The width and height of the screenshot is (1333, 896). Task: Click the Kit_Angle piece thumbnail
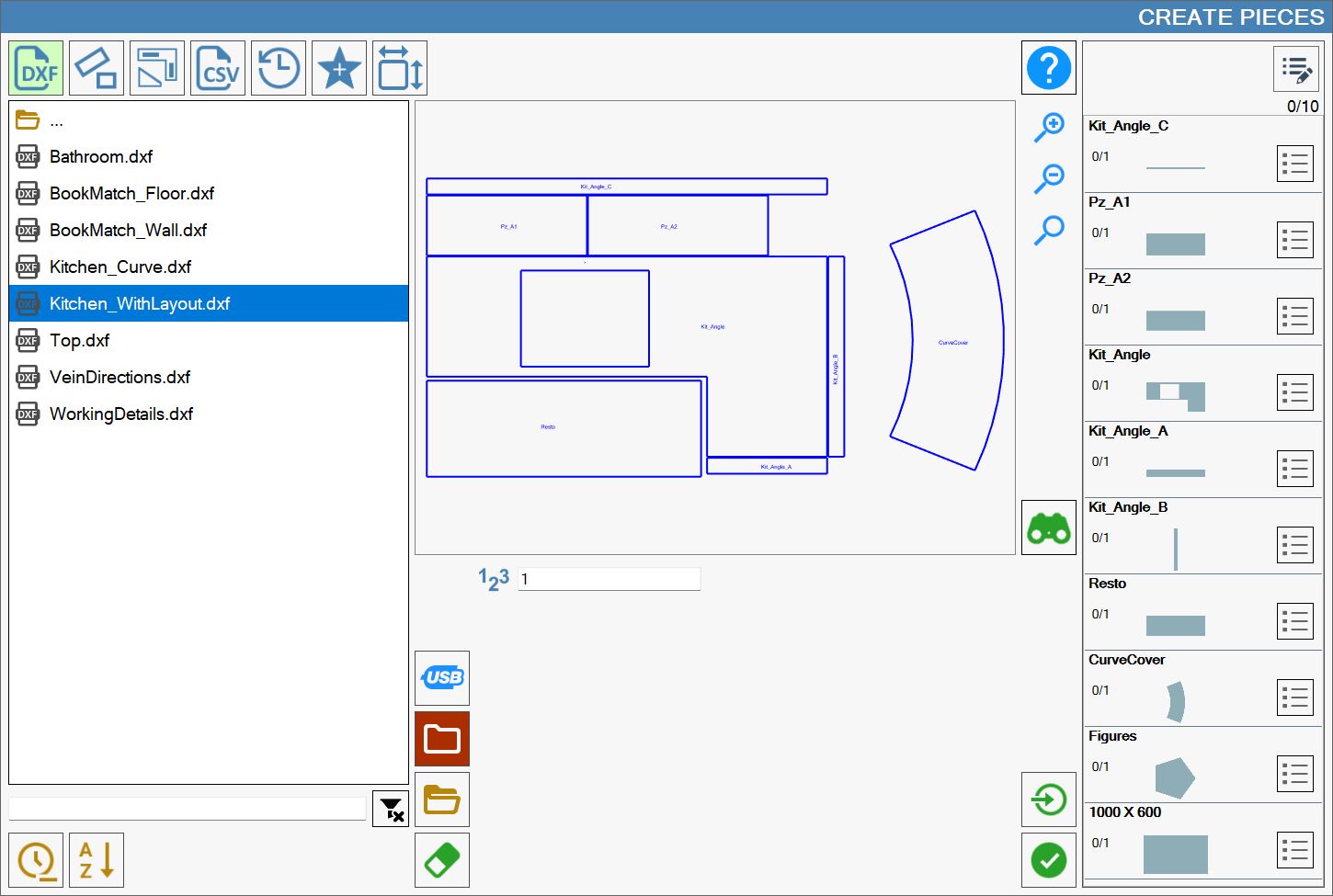(x=1175, y=396)
